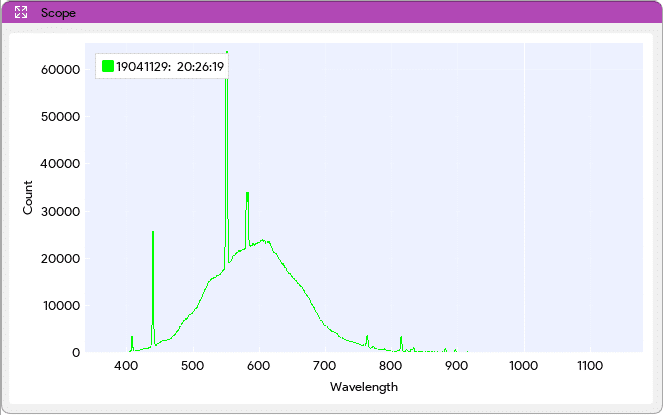
Task: Toggle the 19041129: 20:26:19 legend entry
Action: click(169, 67)
